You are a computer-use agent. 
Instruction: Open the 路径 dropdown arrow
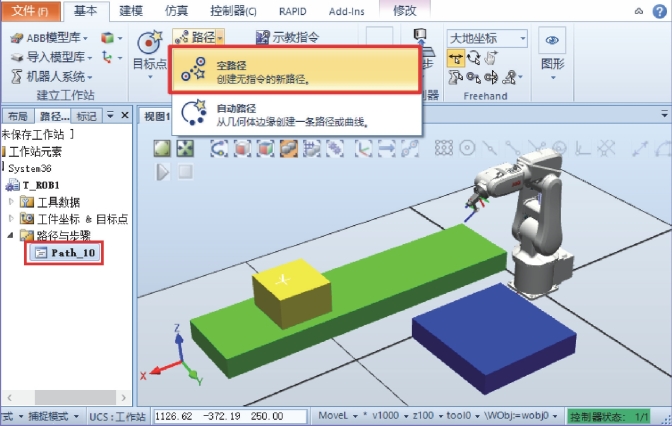(220, 38)
